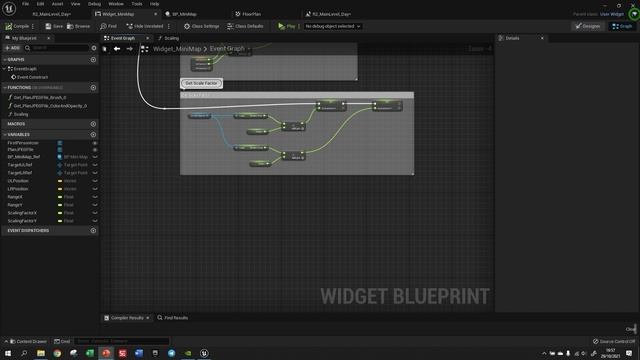The height and width of the screenshot is (360, 640).
Task: Add a new function with plus icon
Action: [x=93, y=87]
